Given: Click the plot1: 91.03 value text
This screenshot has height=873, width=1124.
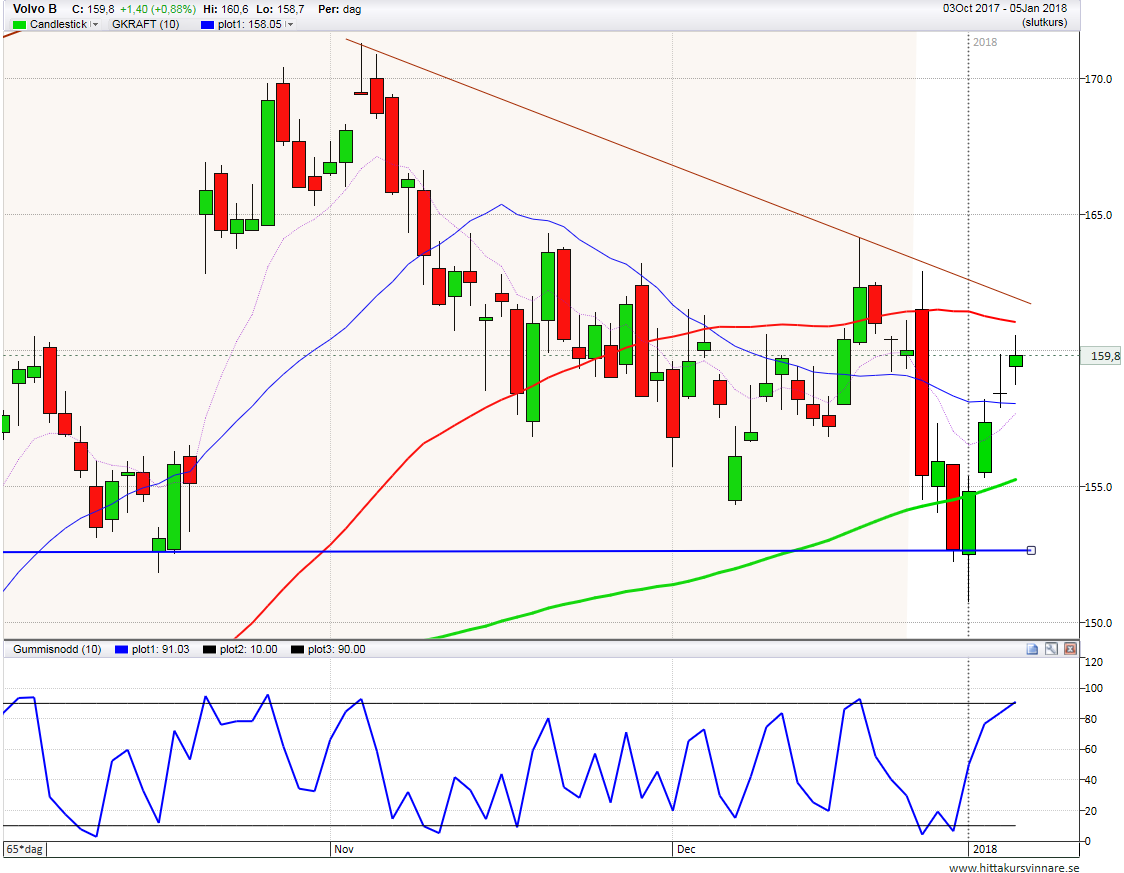Looking at the screenshot, I should [x=161, y=649].
